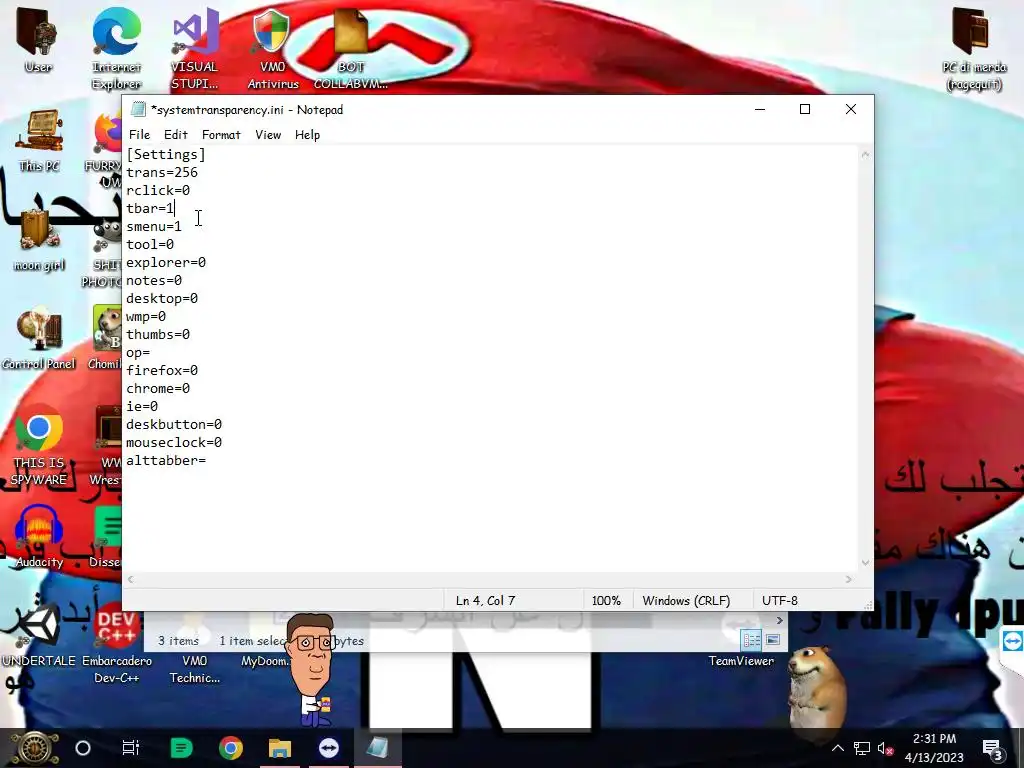Image resolution: width=1024 pixels, height=768 pixels.
Task: Open the View menu in Notepad
Action: (x=268, y=135)
